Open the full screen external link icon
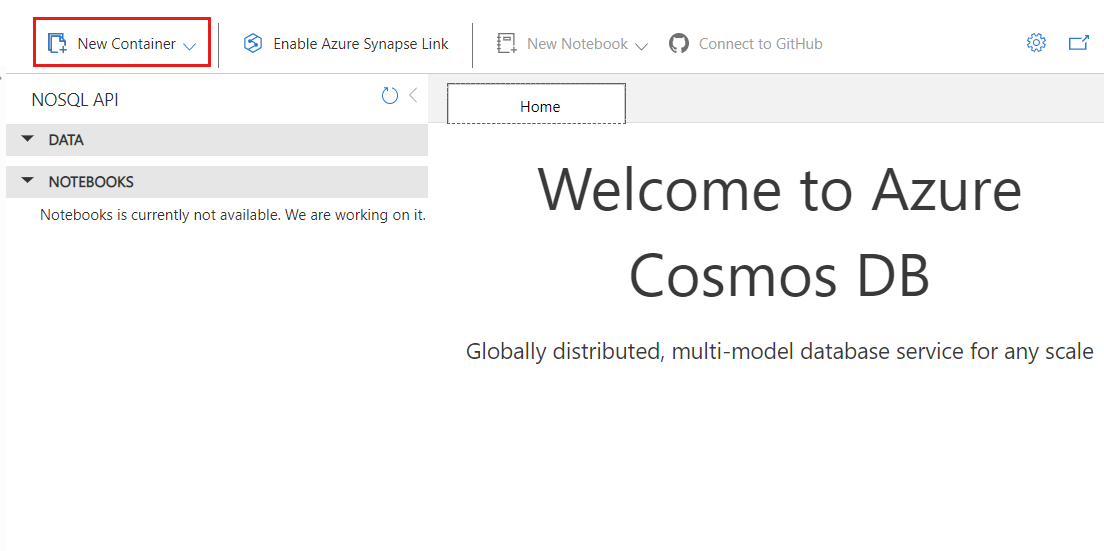Viewport: 1104px width, 551px height. [x=1079, y=43]
